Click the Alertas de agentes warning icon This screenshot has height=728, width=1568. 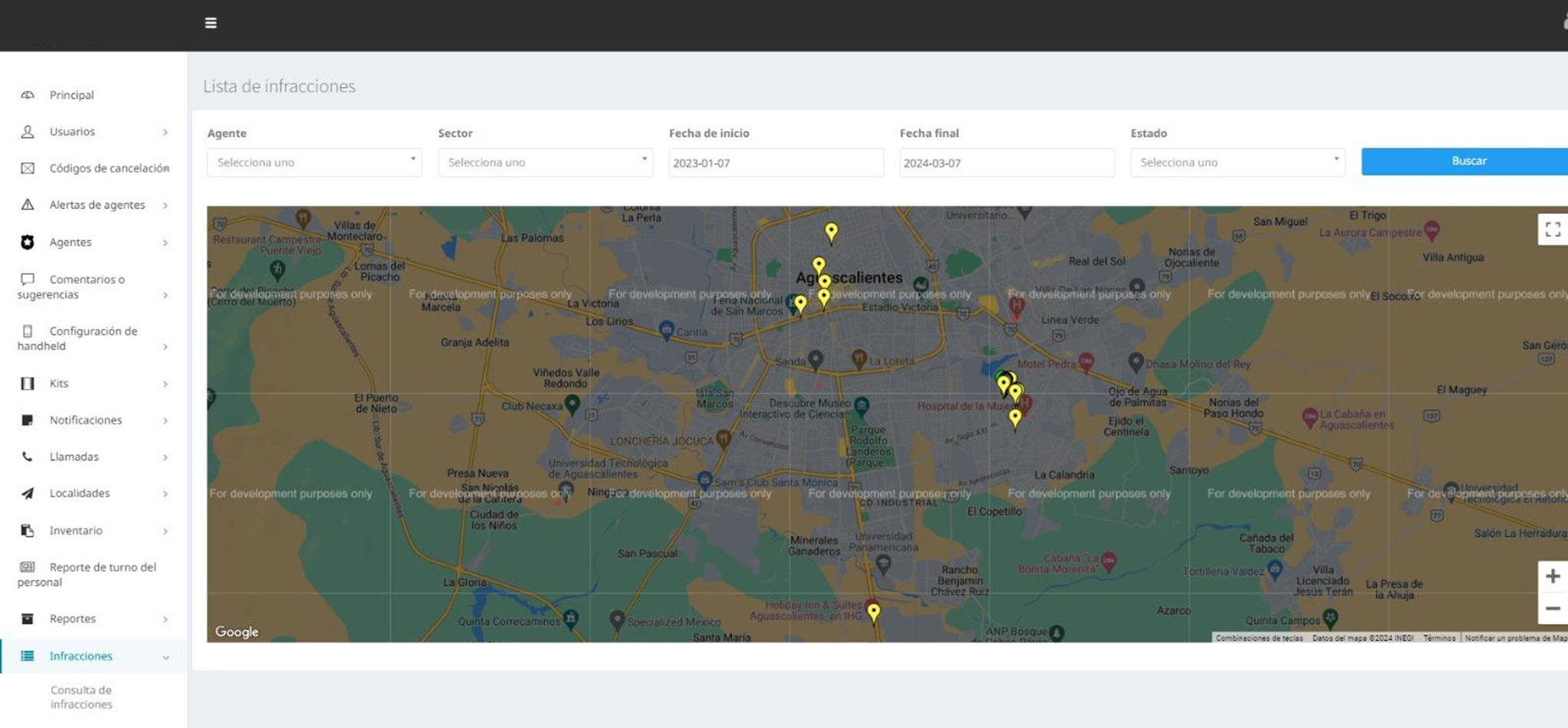[x=28, y=204]
